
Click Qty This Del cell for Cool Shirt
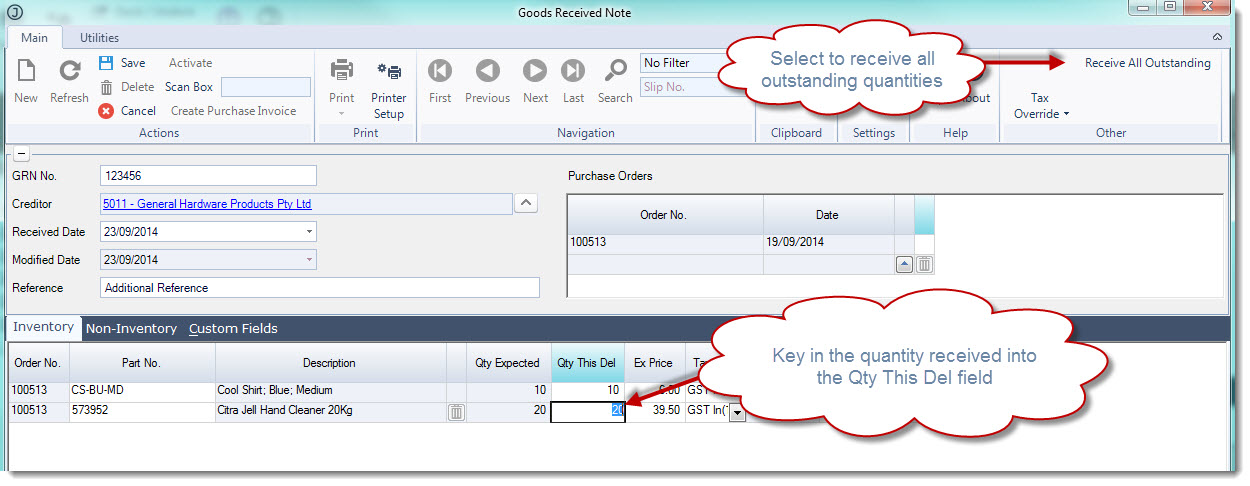click(x=588, y=390)
